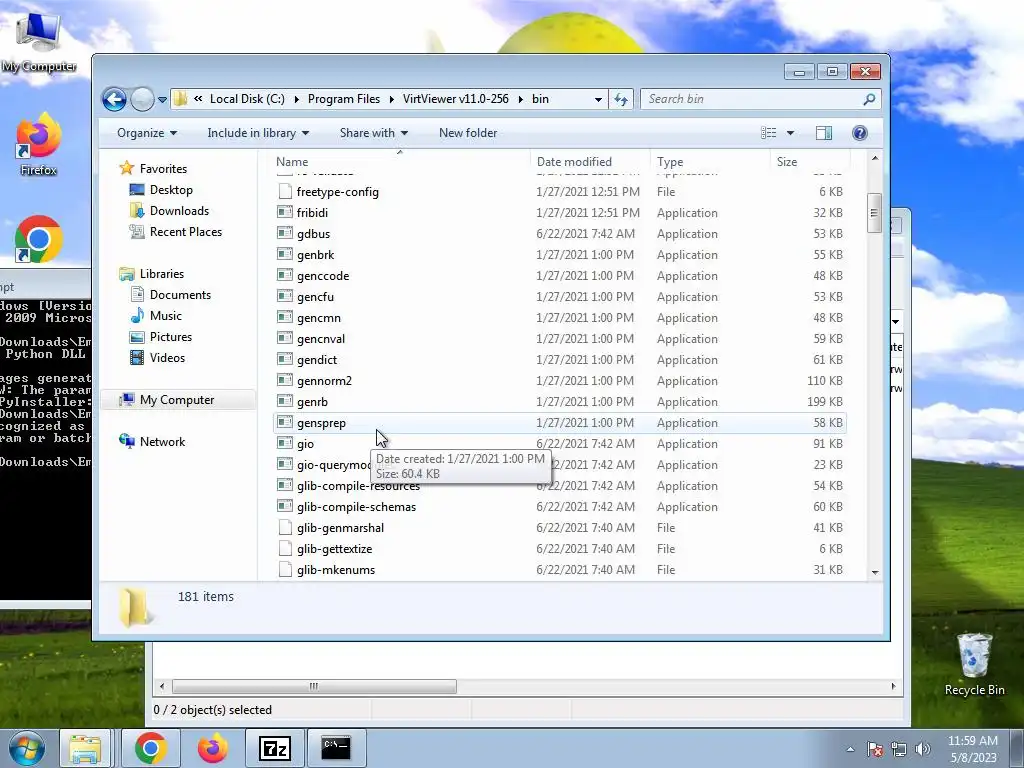
Task: Open the Music library
Action: click(165, 315)
